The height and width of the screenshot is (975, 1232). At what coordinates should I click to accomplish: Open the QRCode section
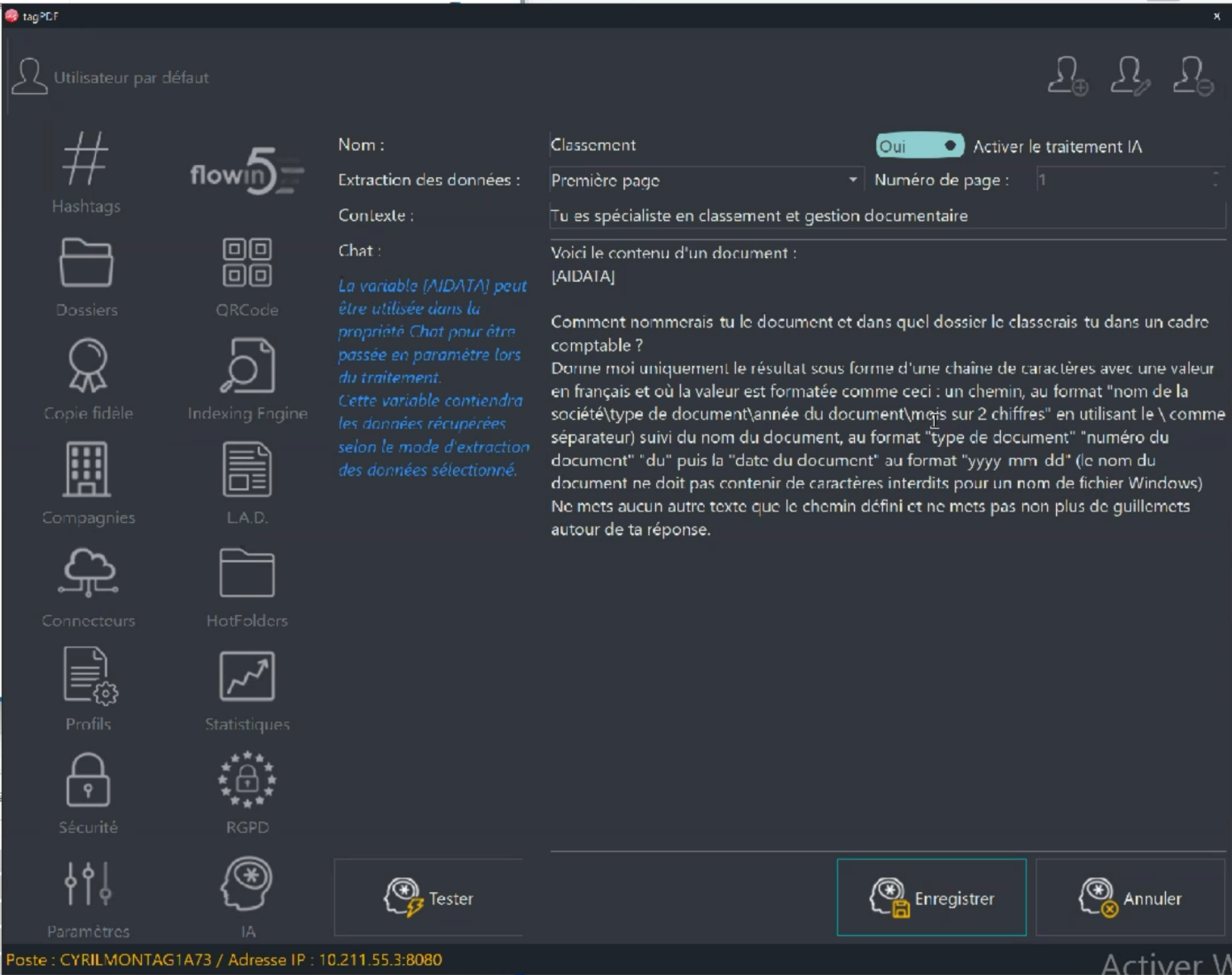click(247, 277)
